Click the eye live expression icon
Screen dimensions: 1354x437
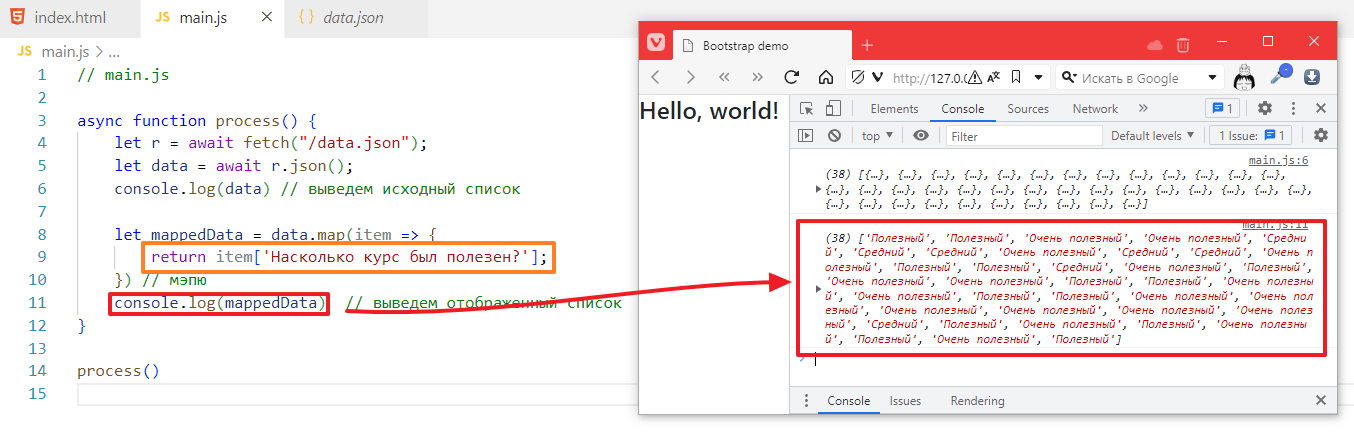tap(920, 136)
